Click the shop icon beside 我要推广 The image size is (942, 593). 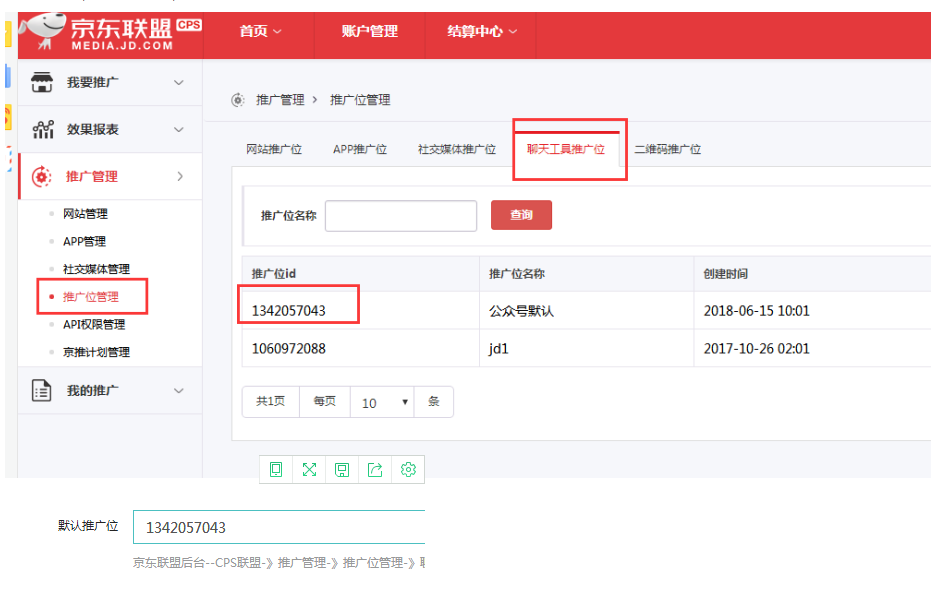[x=42, y=82]
